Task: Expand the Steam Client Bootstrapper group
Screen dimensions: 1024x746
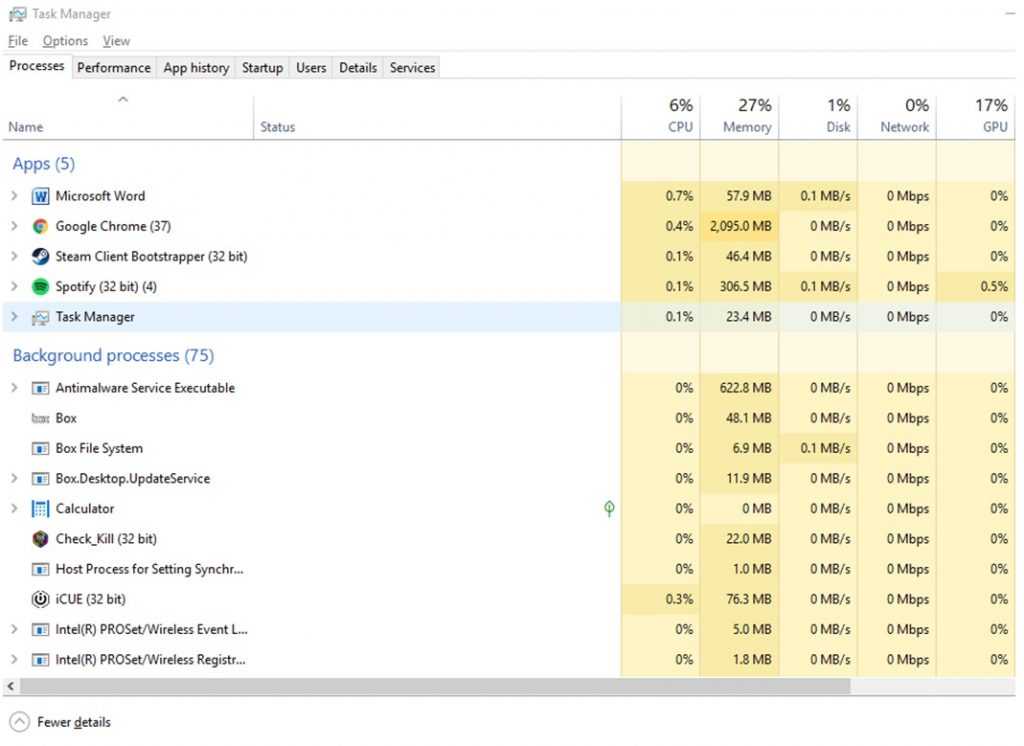Action: coord(14,256)
